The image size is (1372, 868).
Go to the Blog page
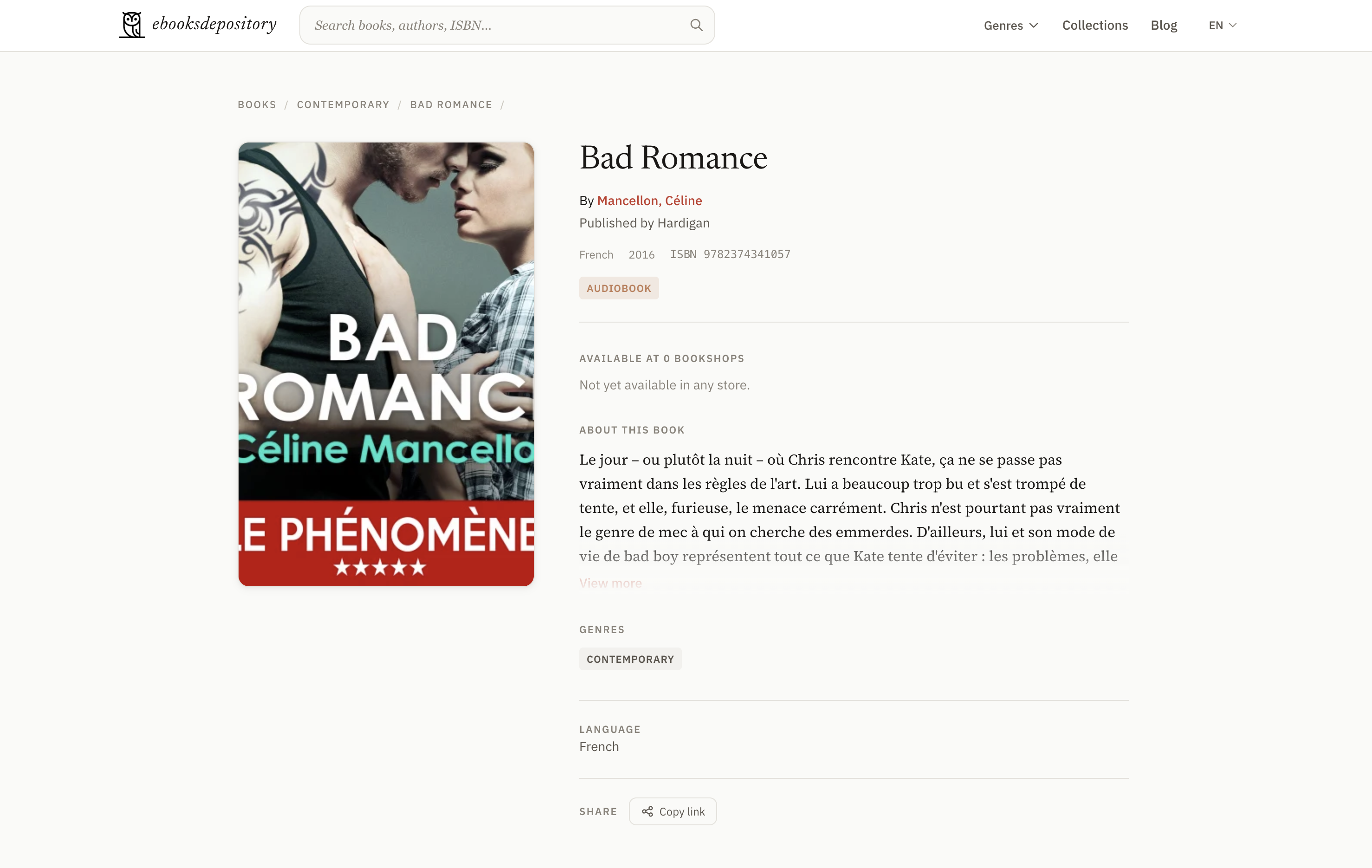pyautogui.click(x=1164, y=25)
